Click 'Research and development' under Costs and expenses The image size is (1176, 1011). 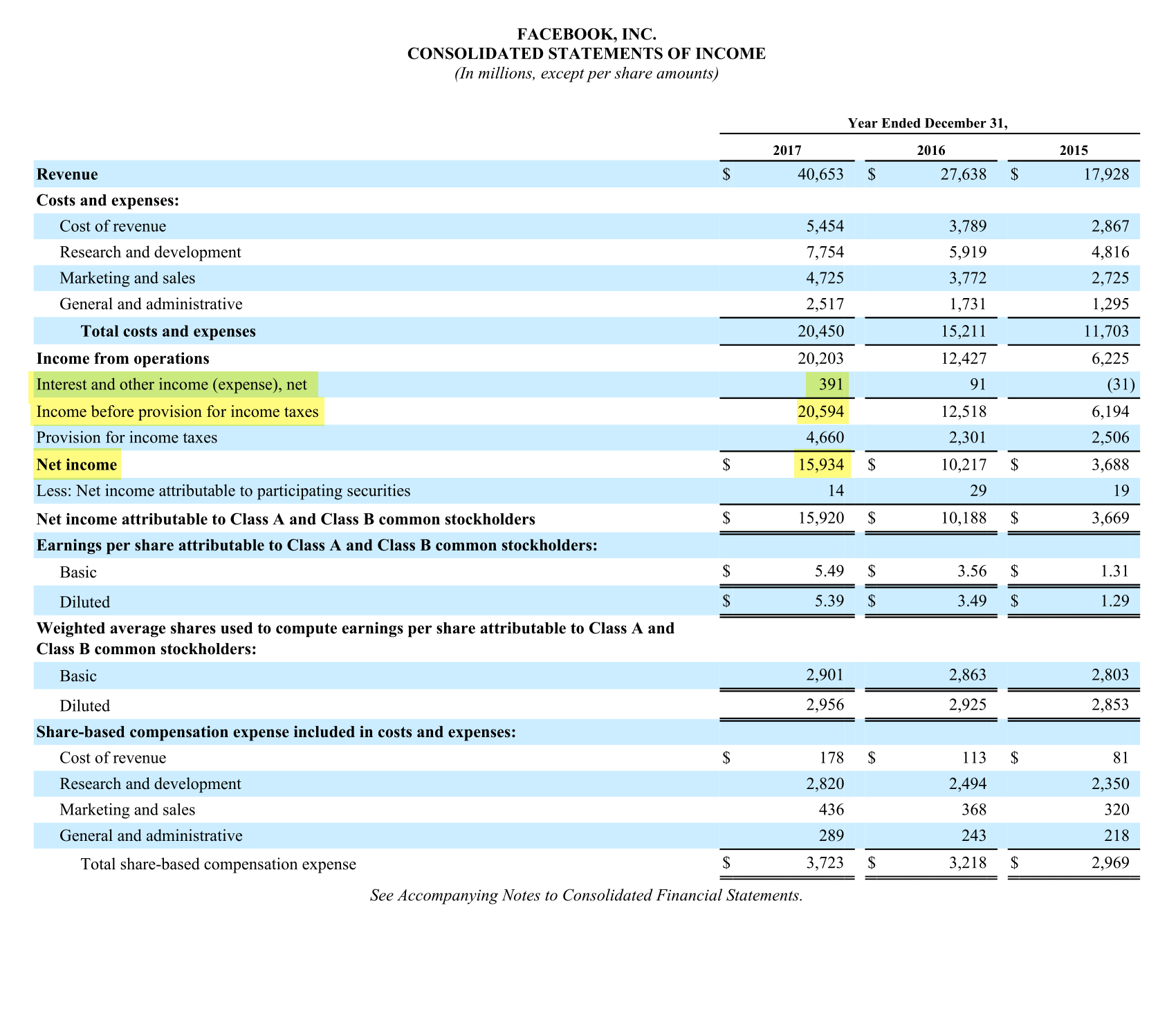pos(150,252)
